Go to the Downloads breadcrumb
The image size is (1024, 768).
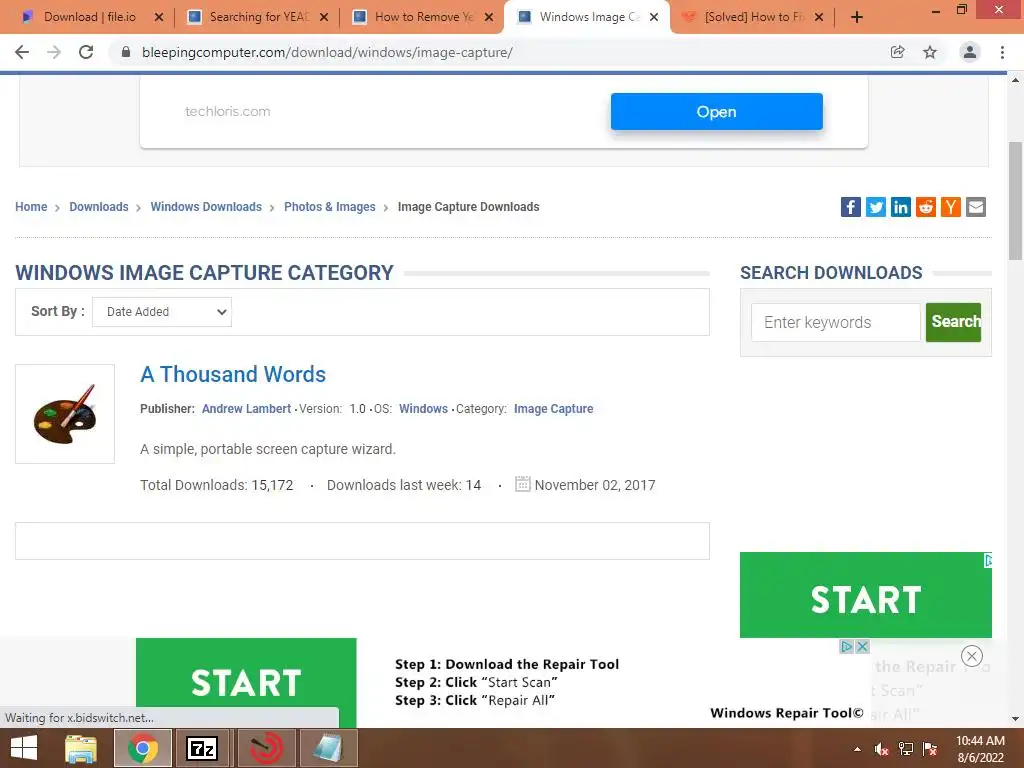coord(99,207)
